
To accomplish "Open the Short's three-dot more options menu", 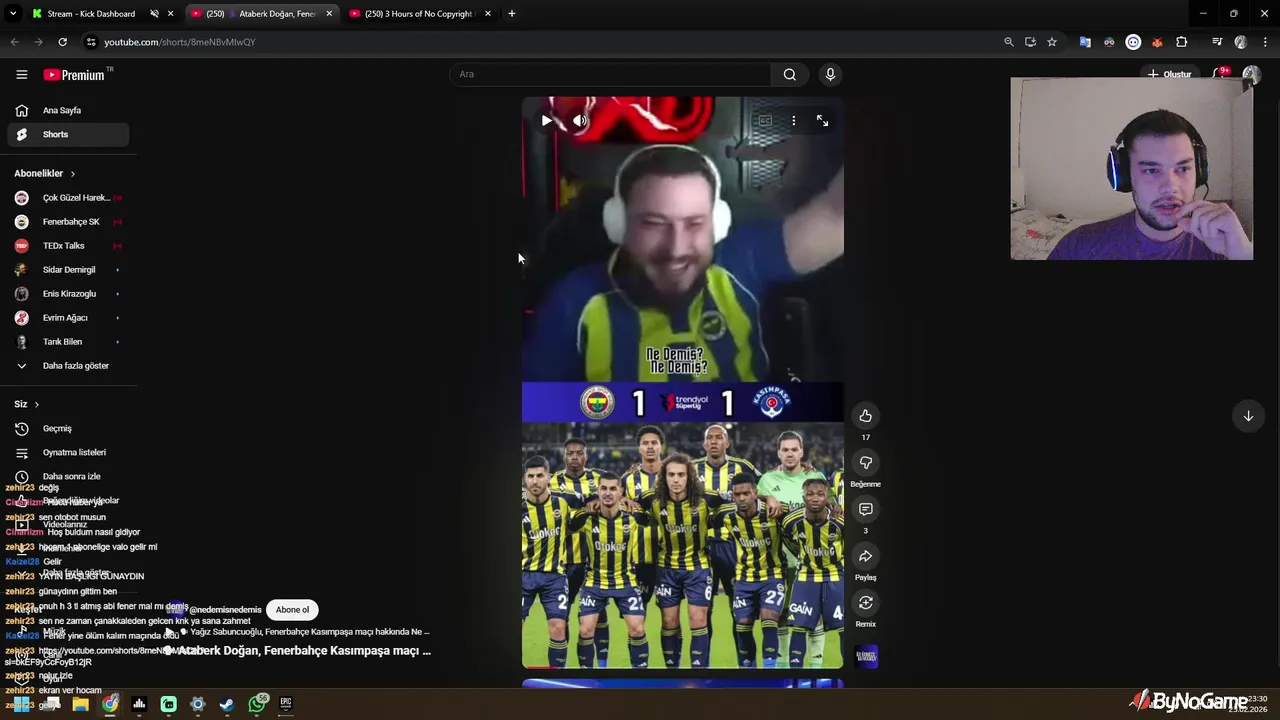I will (794, 121).
